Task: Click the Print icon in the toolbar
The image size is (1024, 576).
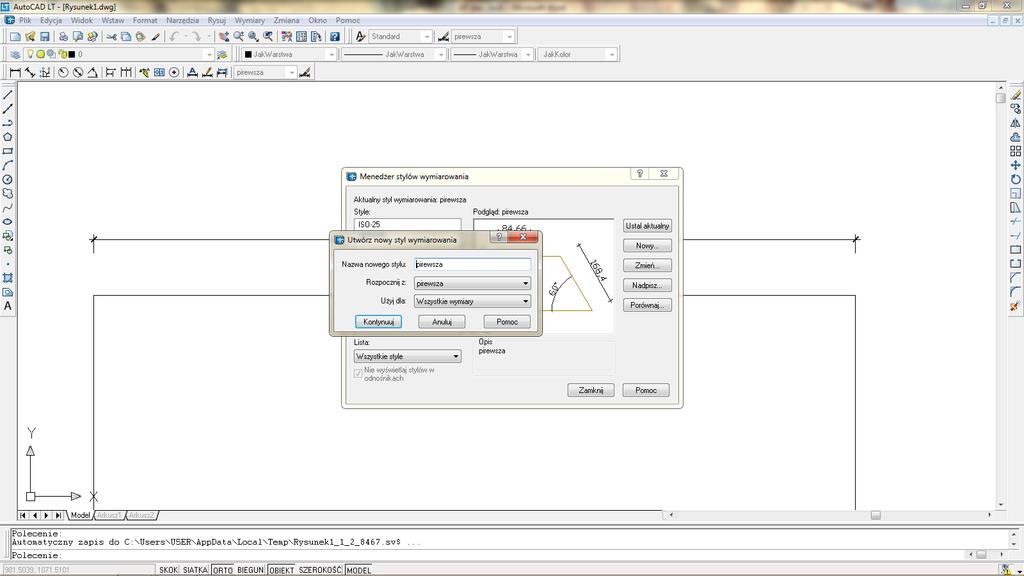Action: click(x=63, y=37)
